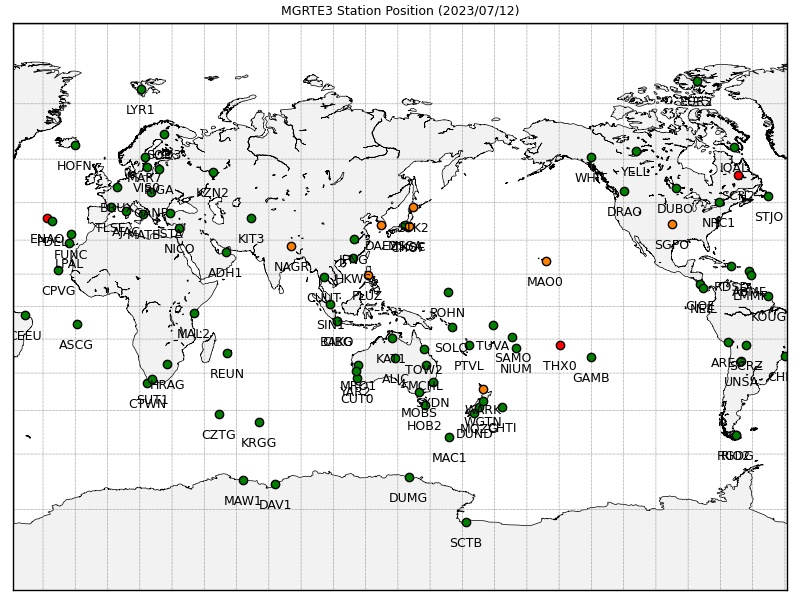Viewport: 800px width, 600px height.
Task: Select the red IQAL station marker
Action: click(738, 176)
